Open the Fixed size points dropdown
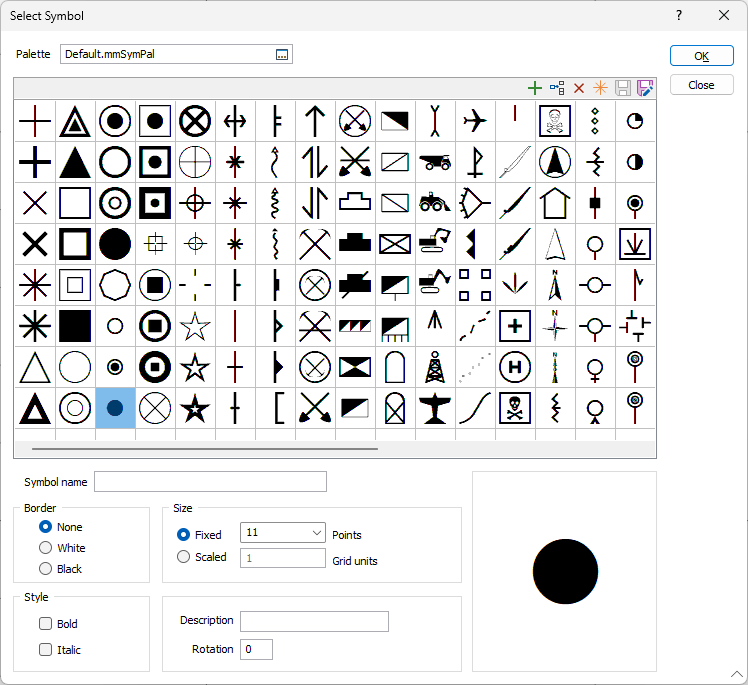 pos(317,533)
